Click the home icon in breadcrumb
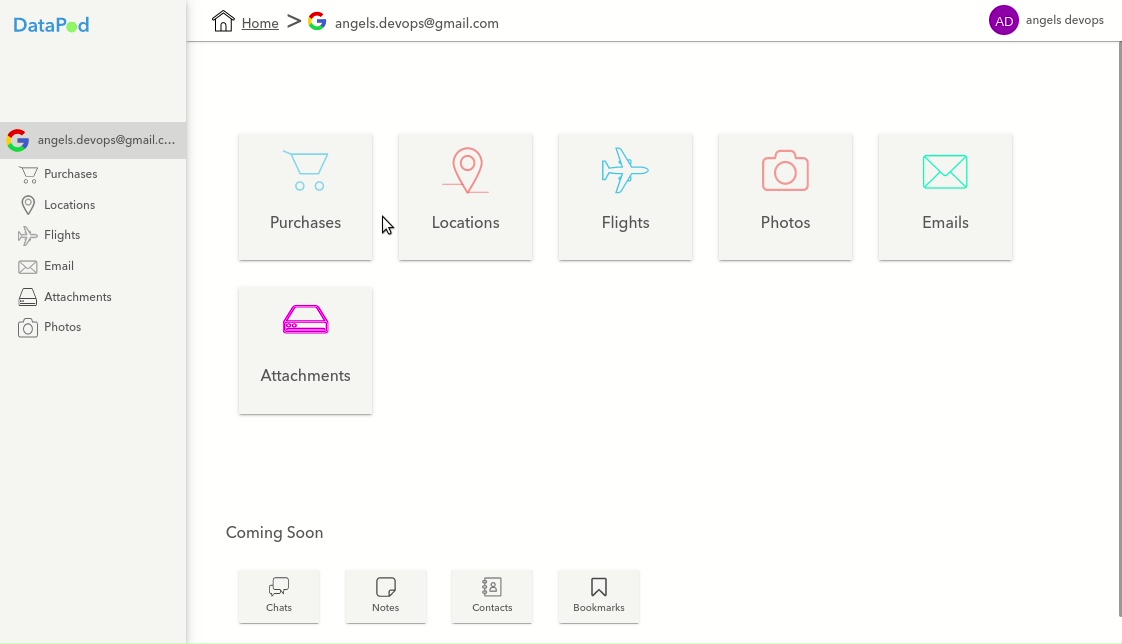This screenshot has width=1122, height=644. coord(223,21)
